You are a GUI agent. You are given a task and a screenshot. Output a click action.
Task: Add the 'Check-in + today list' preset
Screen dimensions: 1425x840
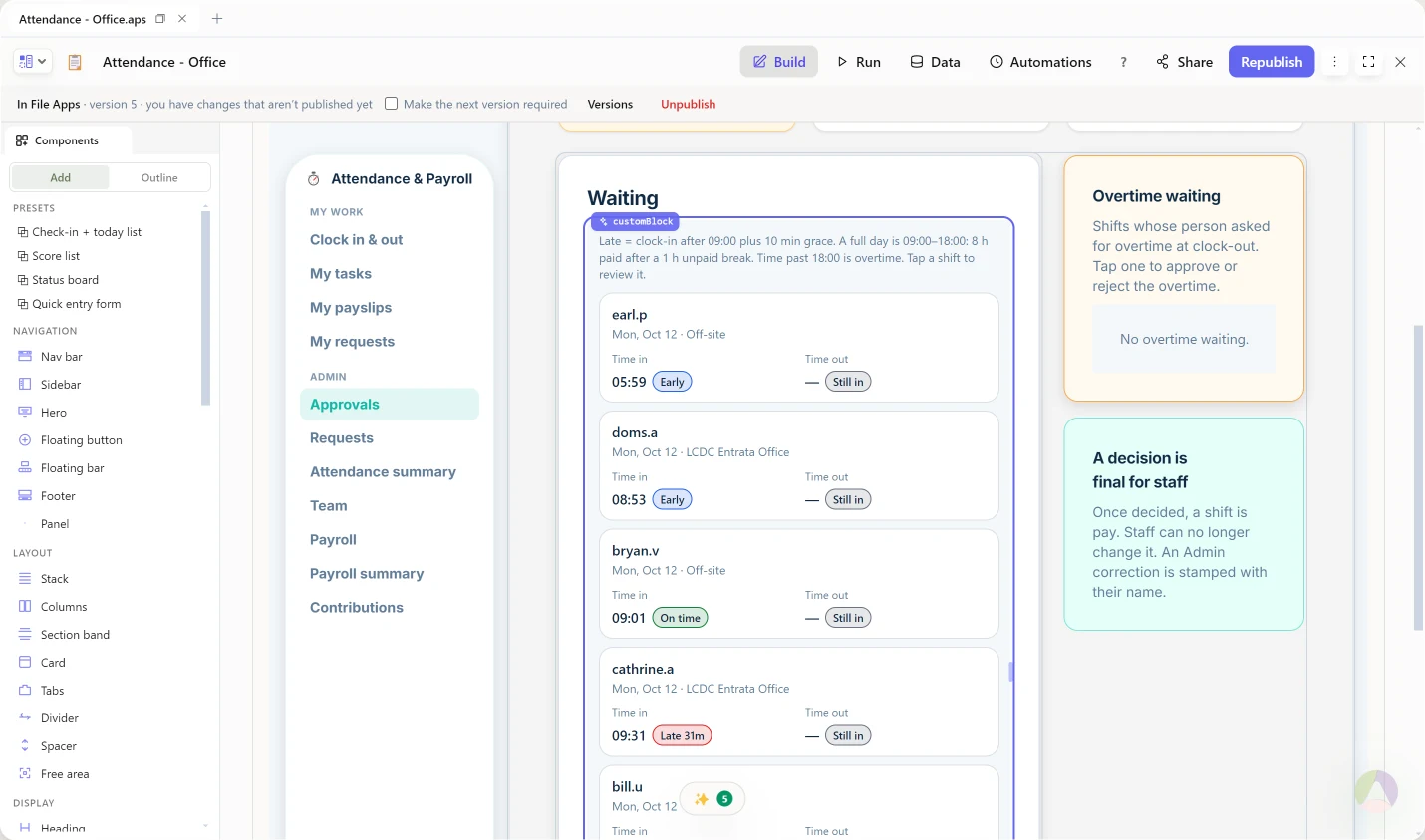[x=80, y=232]
